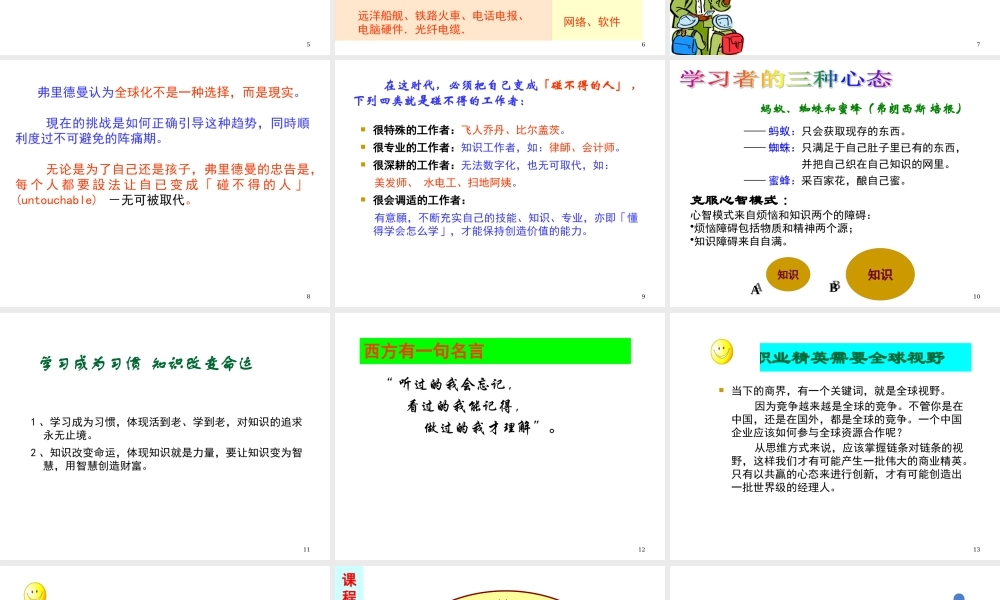Screen dimensions: 1000x600
Task: Click the green 西方有一句名言 title banner
Action: tap(495, 351)
